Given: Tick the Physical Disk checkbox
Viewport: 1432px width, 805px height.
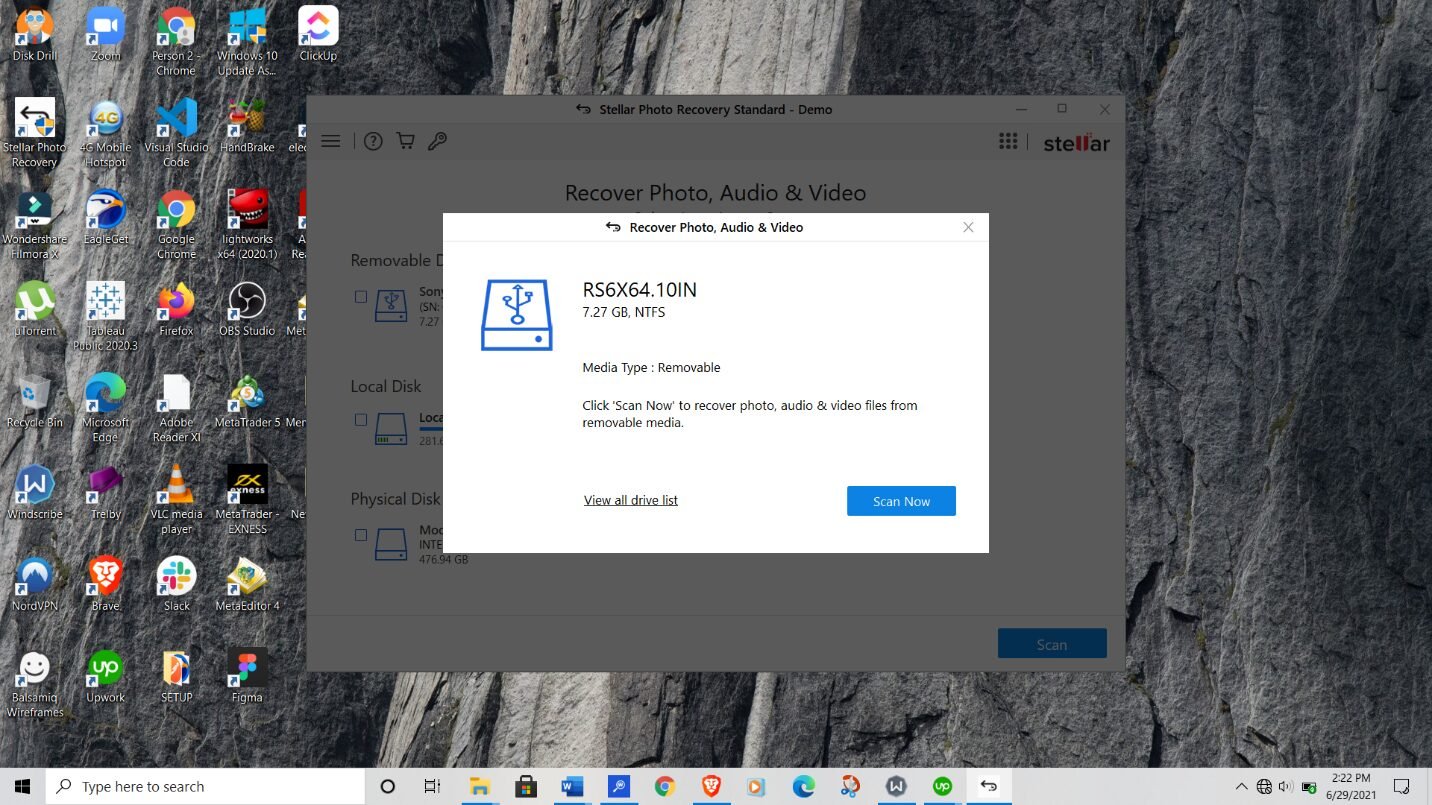Looking at the screenshot, I should pyautogui.click(x=361, y=535).
